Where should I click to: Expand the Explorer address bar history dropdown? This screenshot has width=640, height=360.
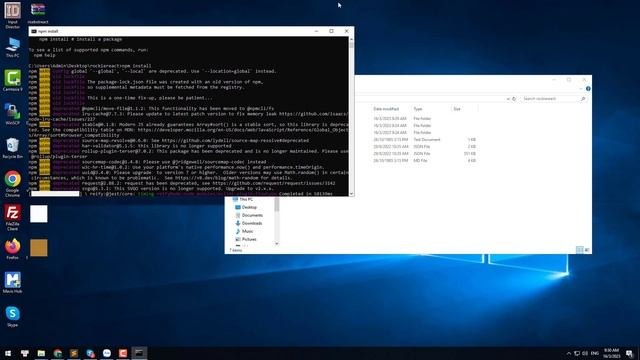pos(508,99)
